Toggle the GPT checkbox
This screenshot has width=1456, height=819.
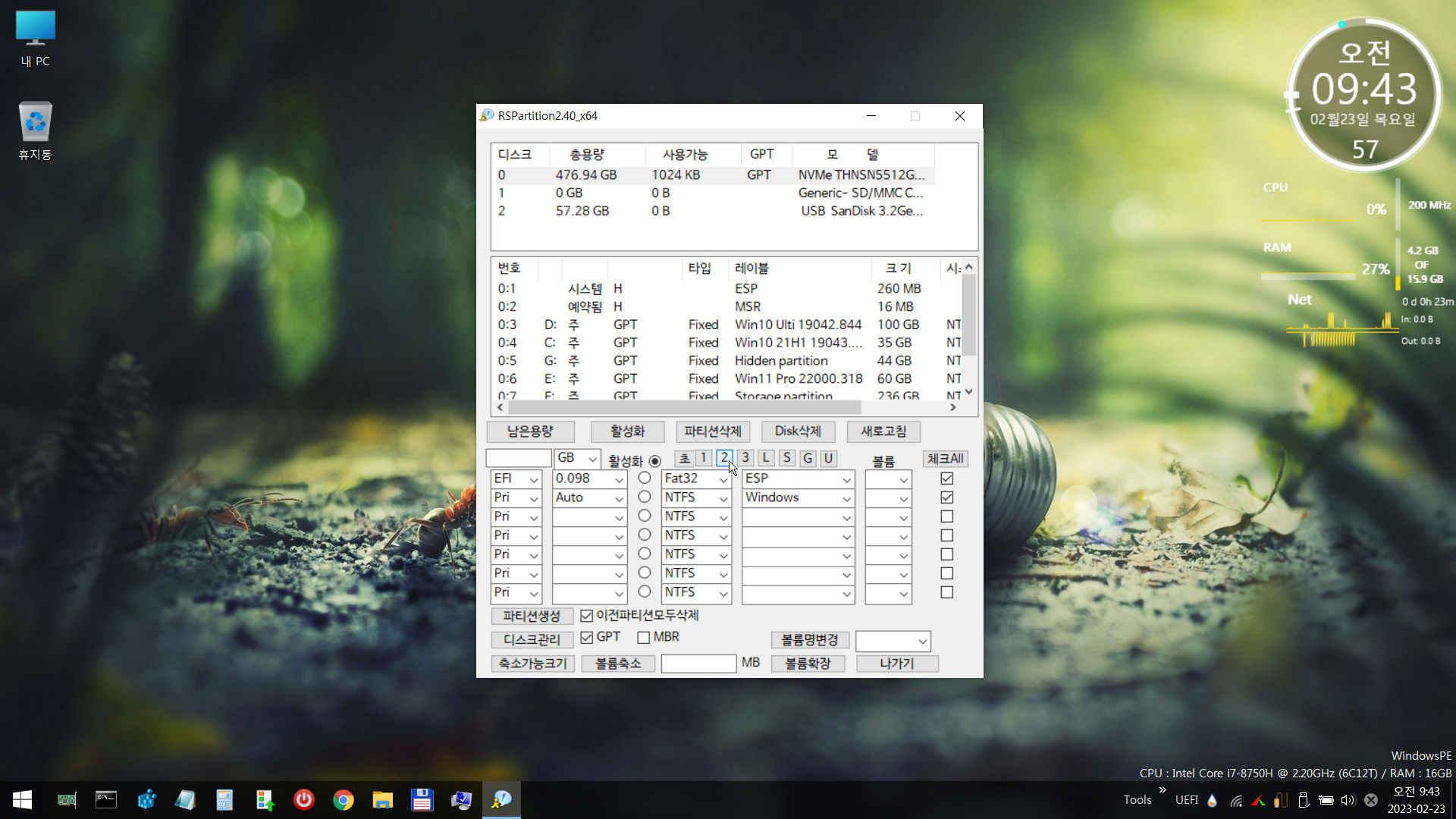point(587,638)
